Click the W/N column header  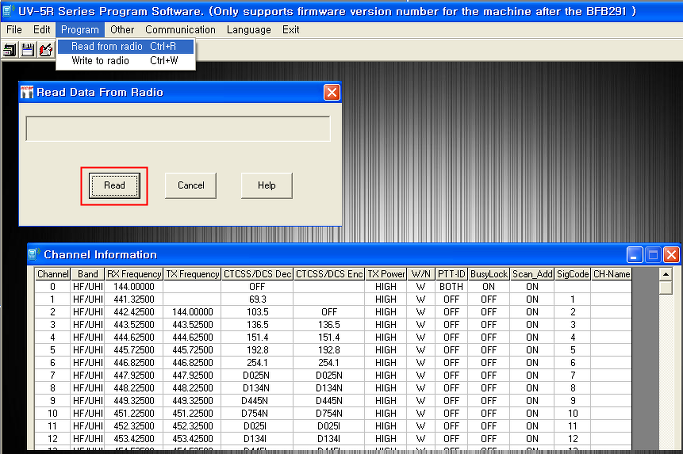point(421,274)
